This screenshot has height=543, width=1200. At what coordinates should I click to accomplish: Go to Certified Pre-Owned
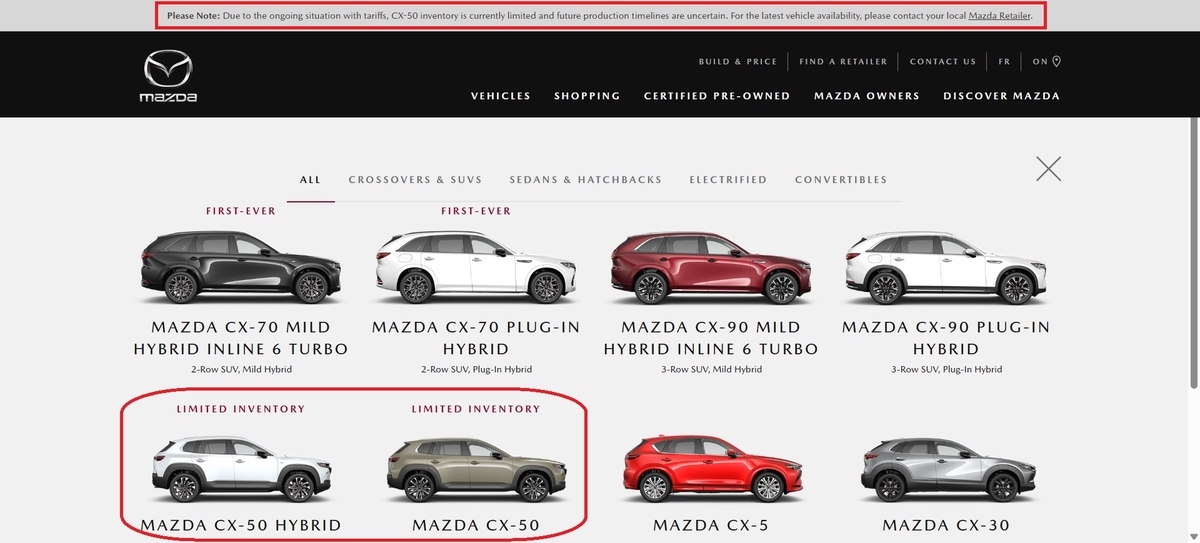click(717, 96)
